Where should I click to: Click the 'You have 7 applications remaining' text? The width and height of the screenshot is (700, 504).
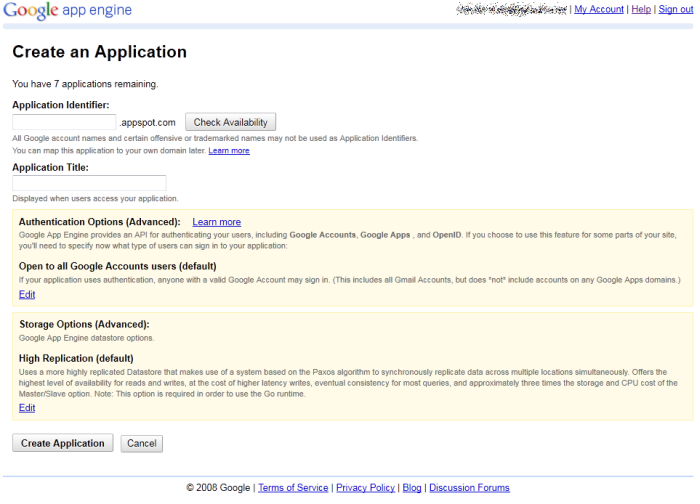[x=85, y=84]
